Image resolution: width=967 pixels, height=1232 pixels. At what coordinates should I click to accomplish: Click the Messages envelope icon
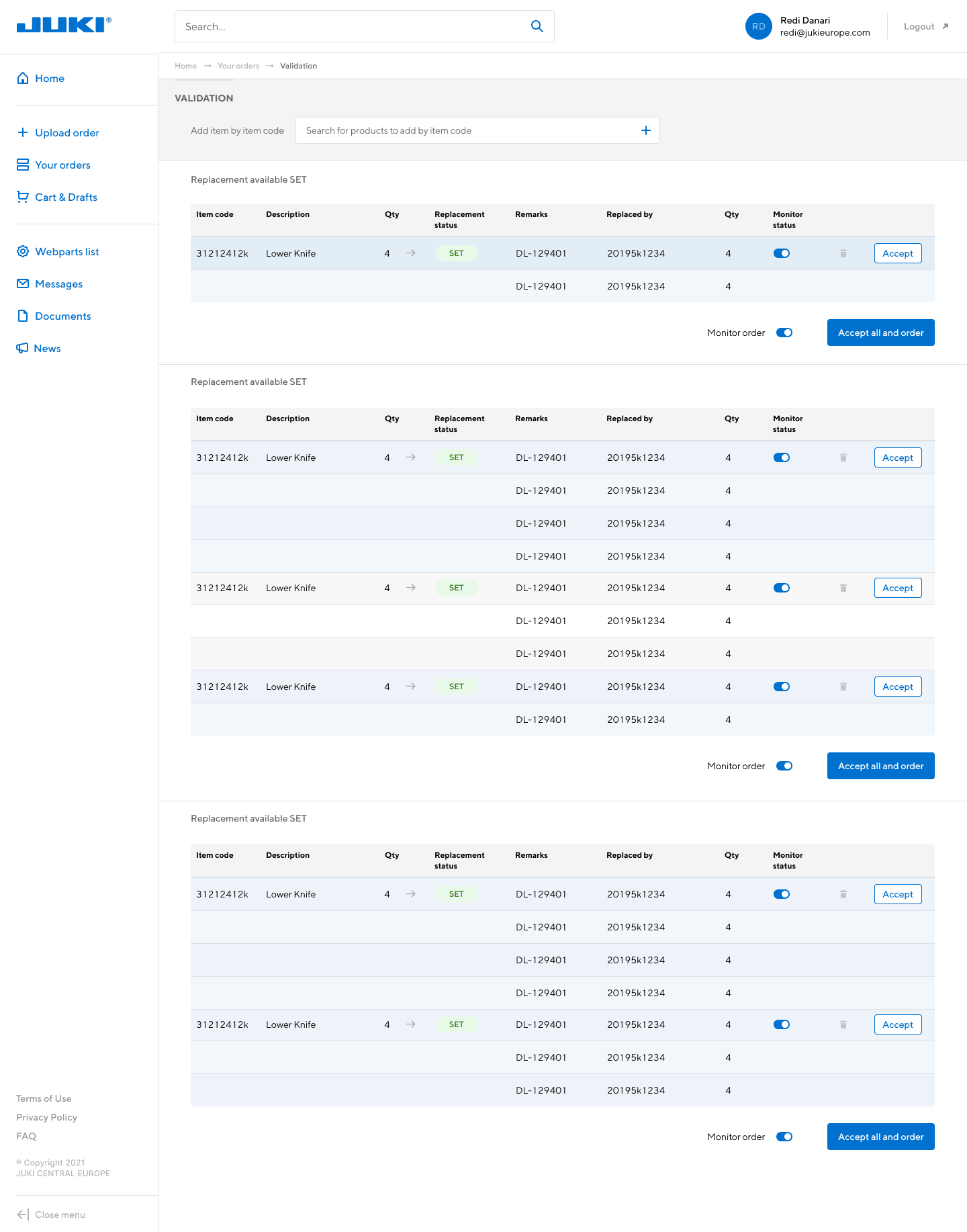(23, 283)
